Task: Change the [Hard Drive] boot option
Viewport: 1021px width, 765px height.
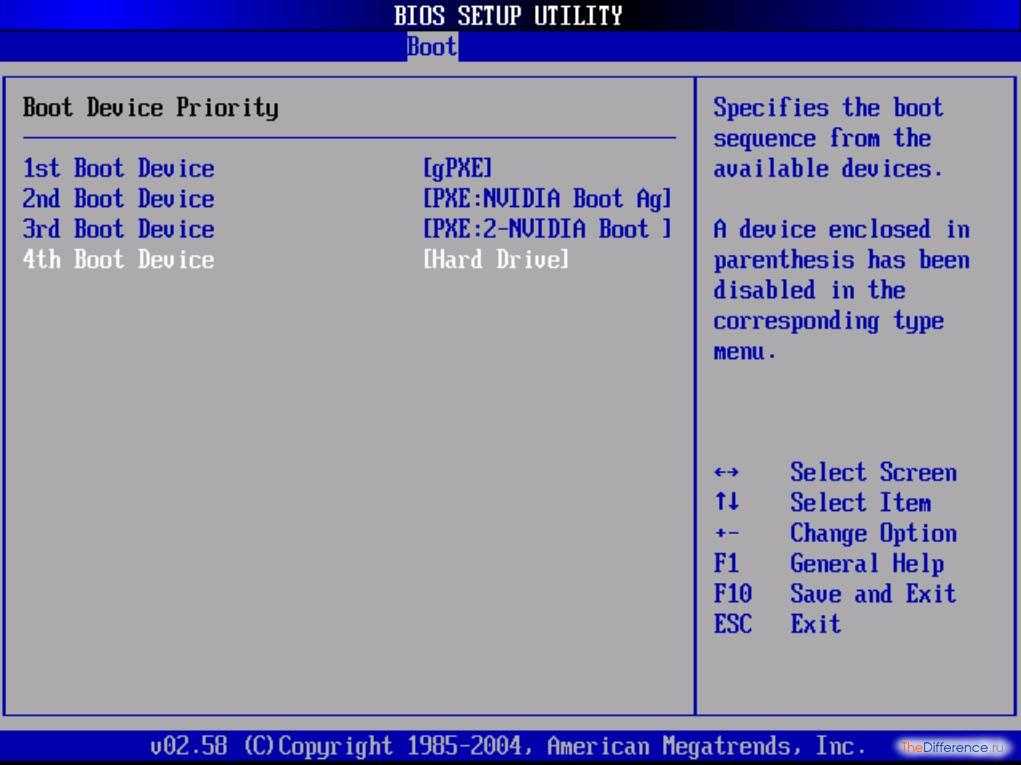Action: point(496,260)
